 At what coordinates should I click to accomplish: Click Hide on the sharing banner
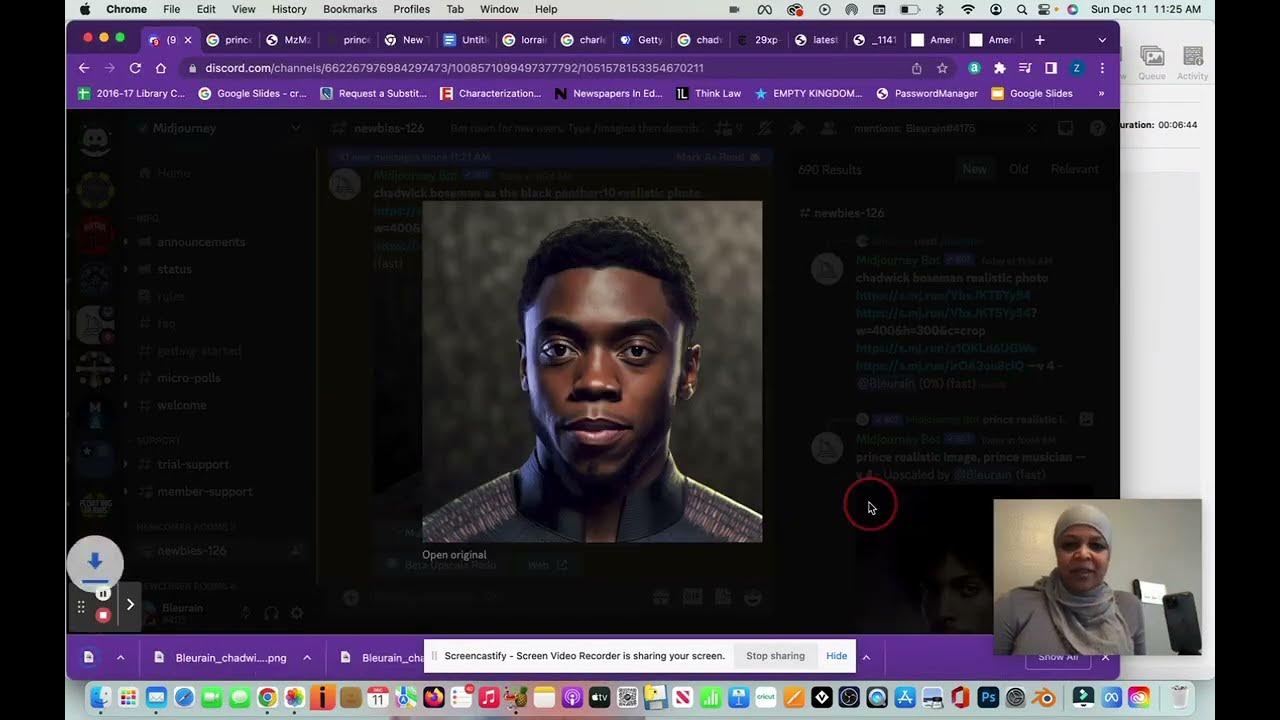click(837, 656)
